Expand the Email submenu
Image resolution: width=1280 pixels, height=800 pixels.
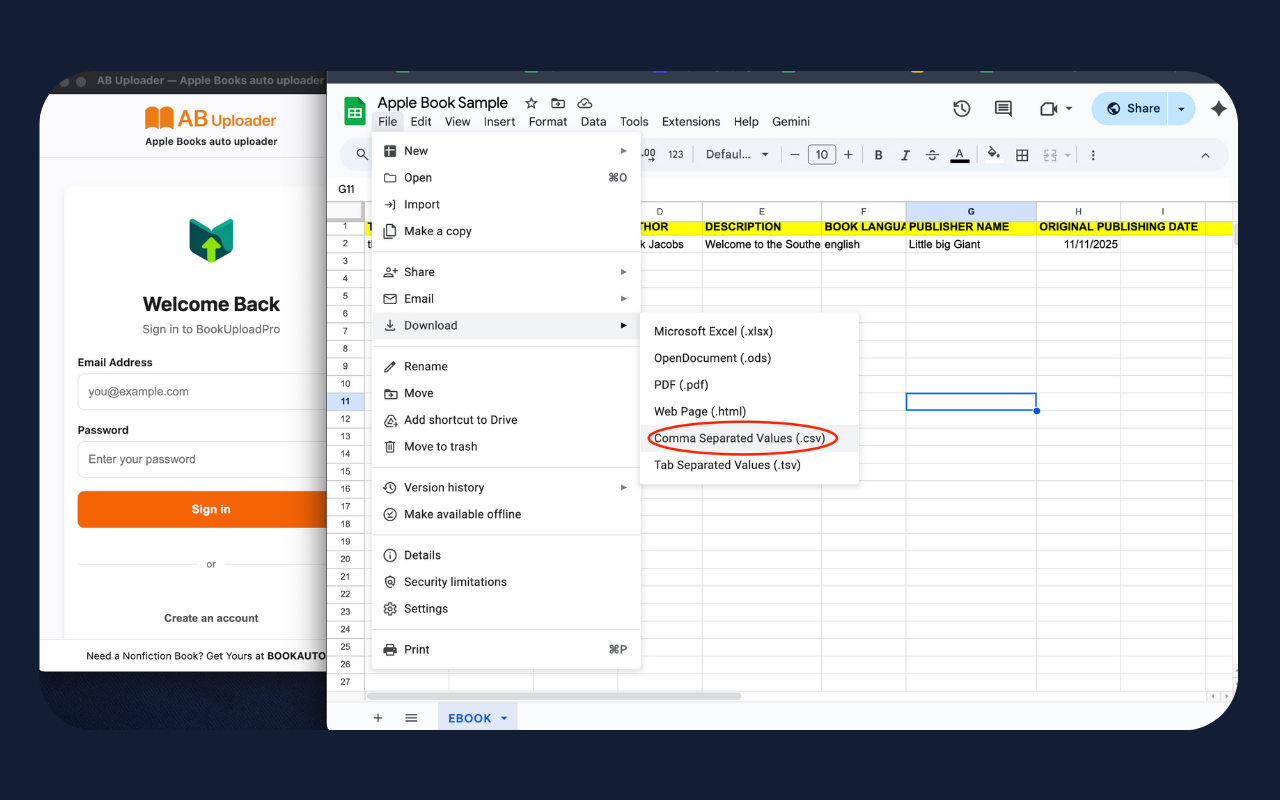click(506, 299)
